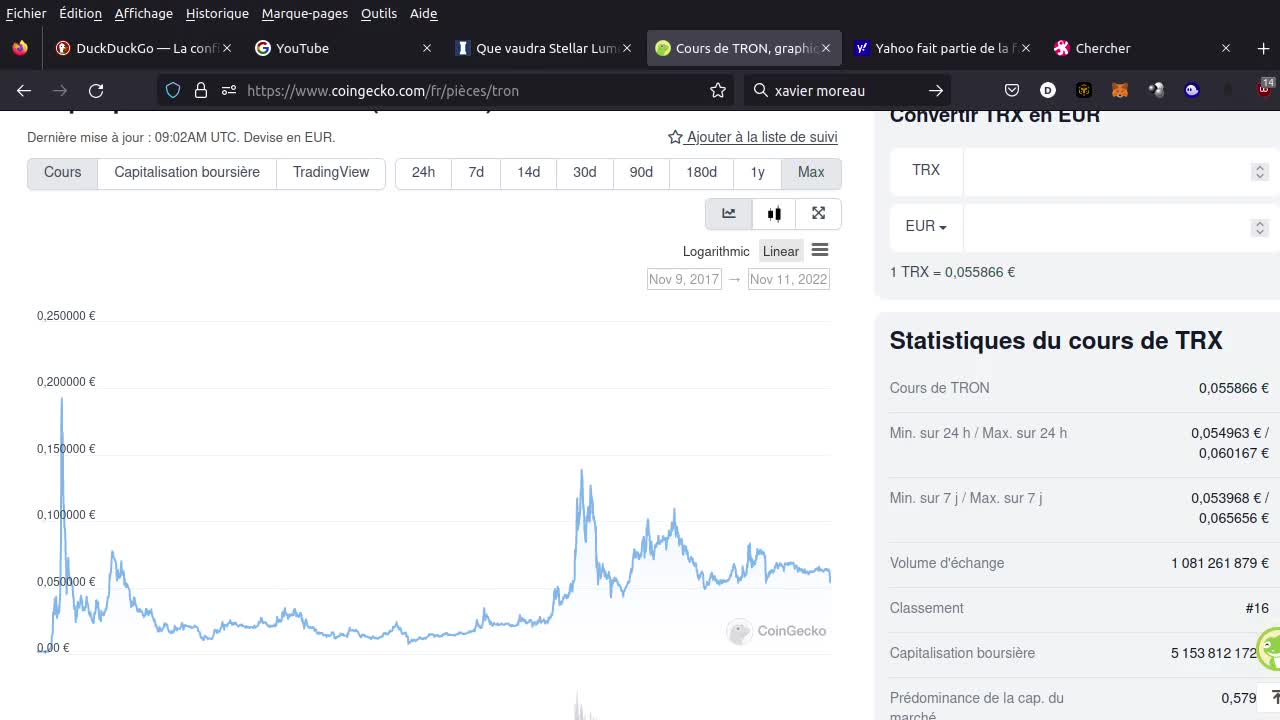Viewport: 1280px width, 720px height.
Task: Close the Stellar Lumens tab
Action: [627, 48]
